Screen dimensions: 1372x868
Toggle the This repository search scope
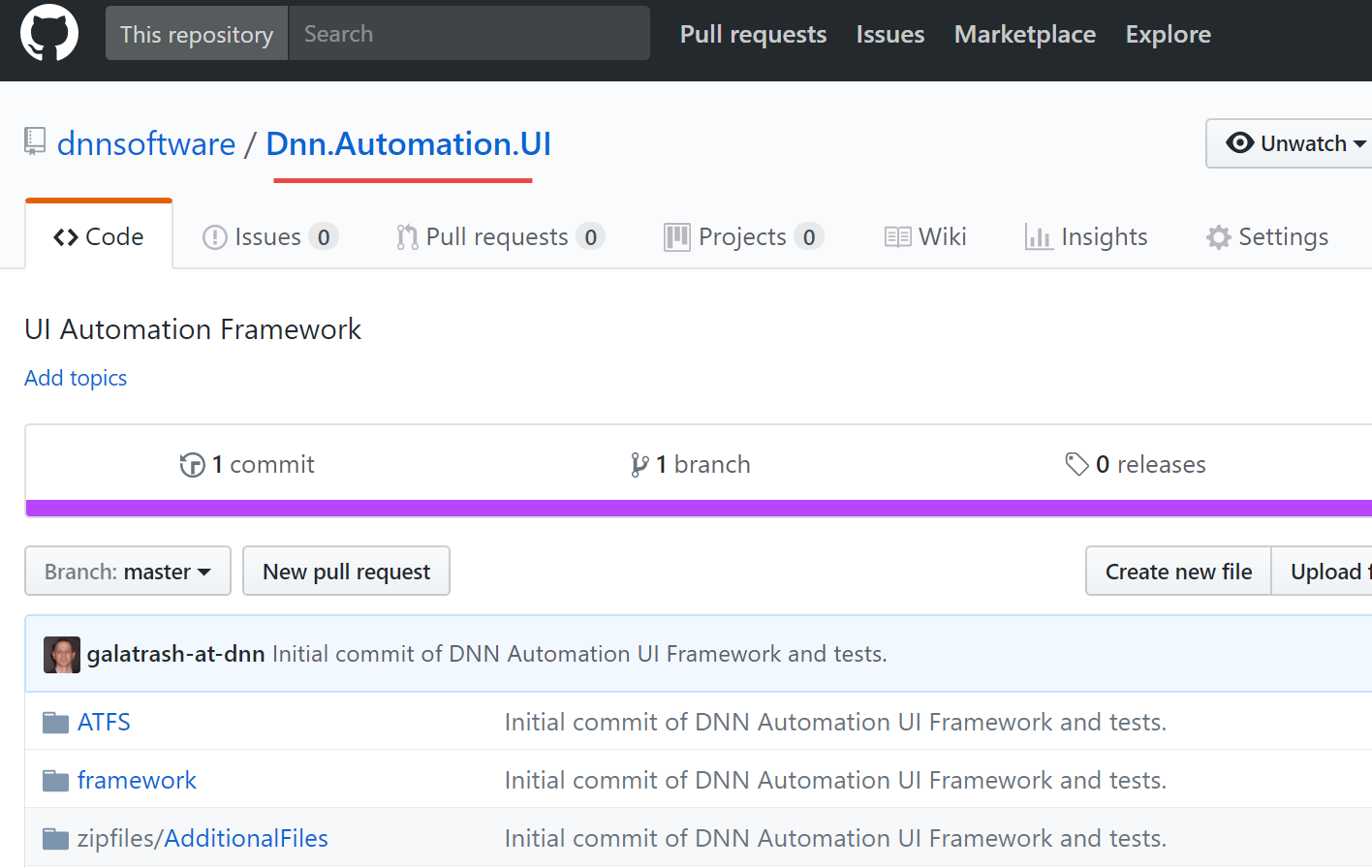point(197,34)
